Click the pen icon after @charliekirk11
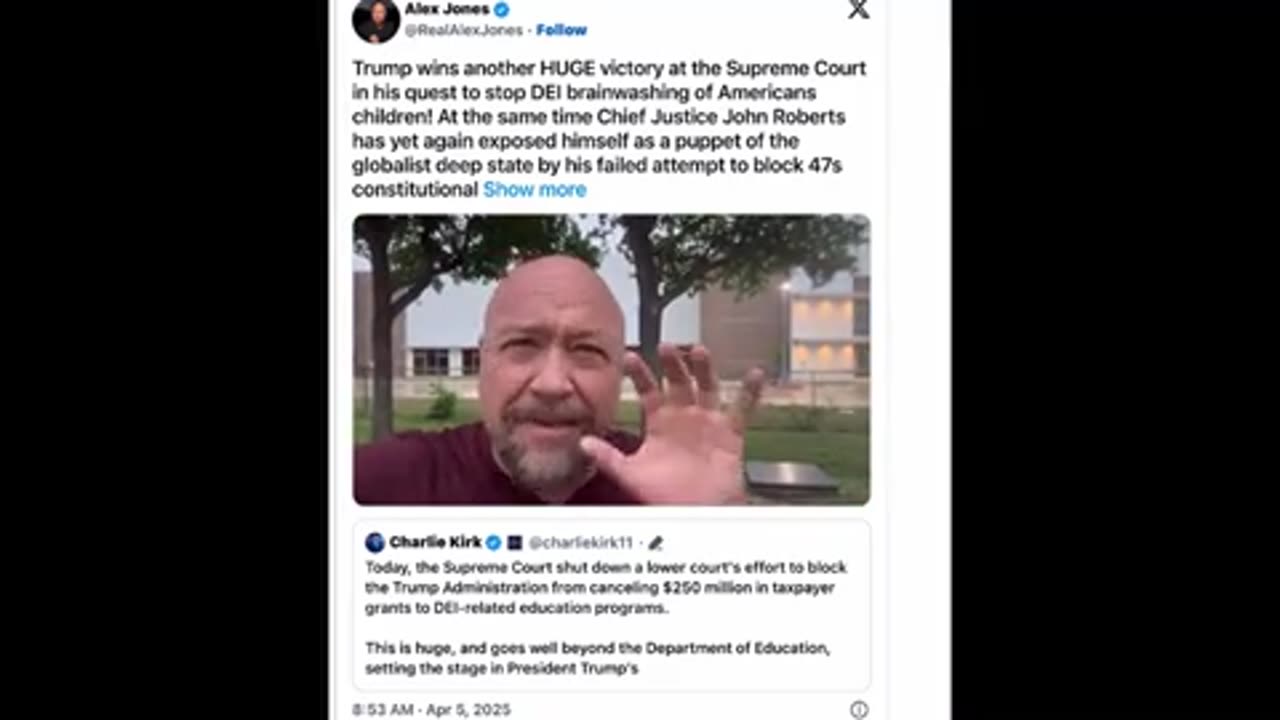 click(655, 543)
